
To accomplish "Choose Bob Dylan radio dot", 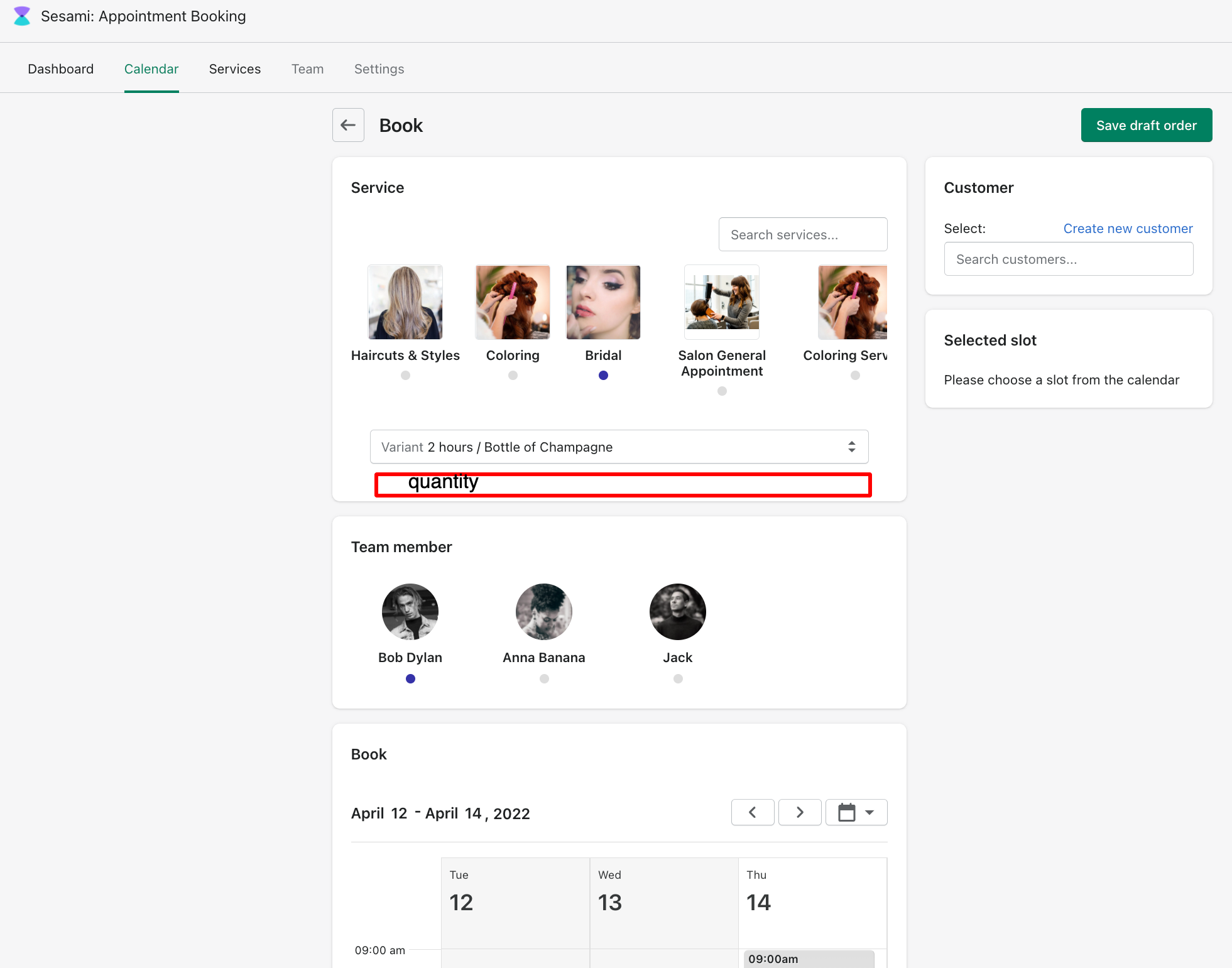I will click(410, 678).
